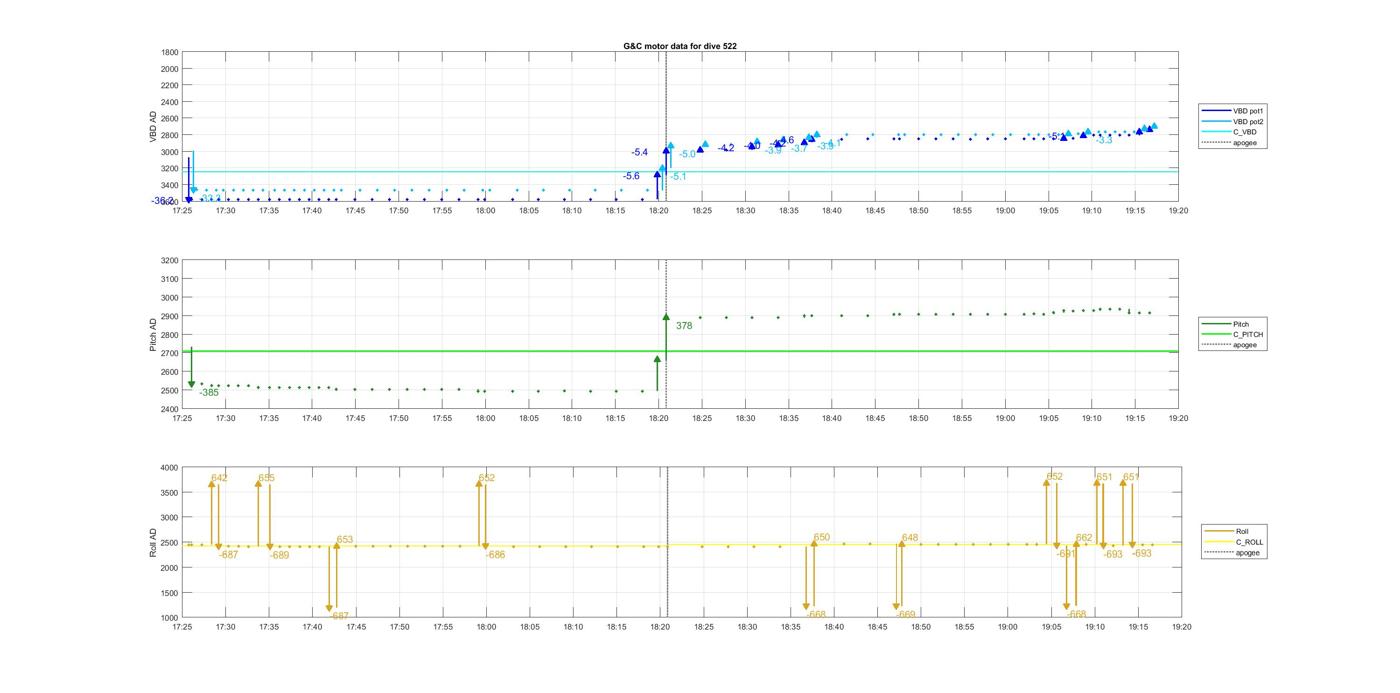
Task: Click '1500' tick on the Roll AD axis
Action: pyautogui.click(x=170, y=593)
